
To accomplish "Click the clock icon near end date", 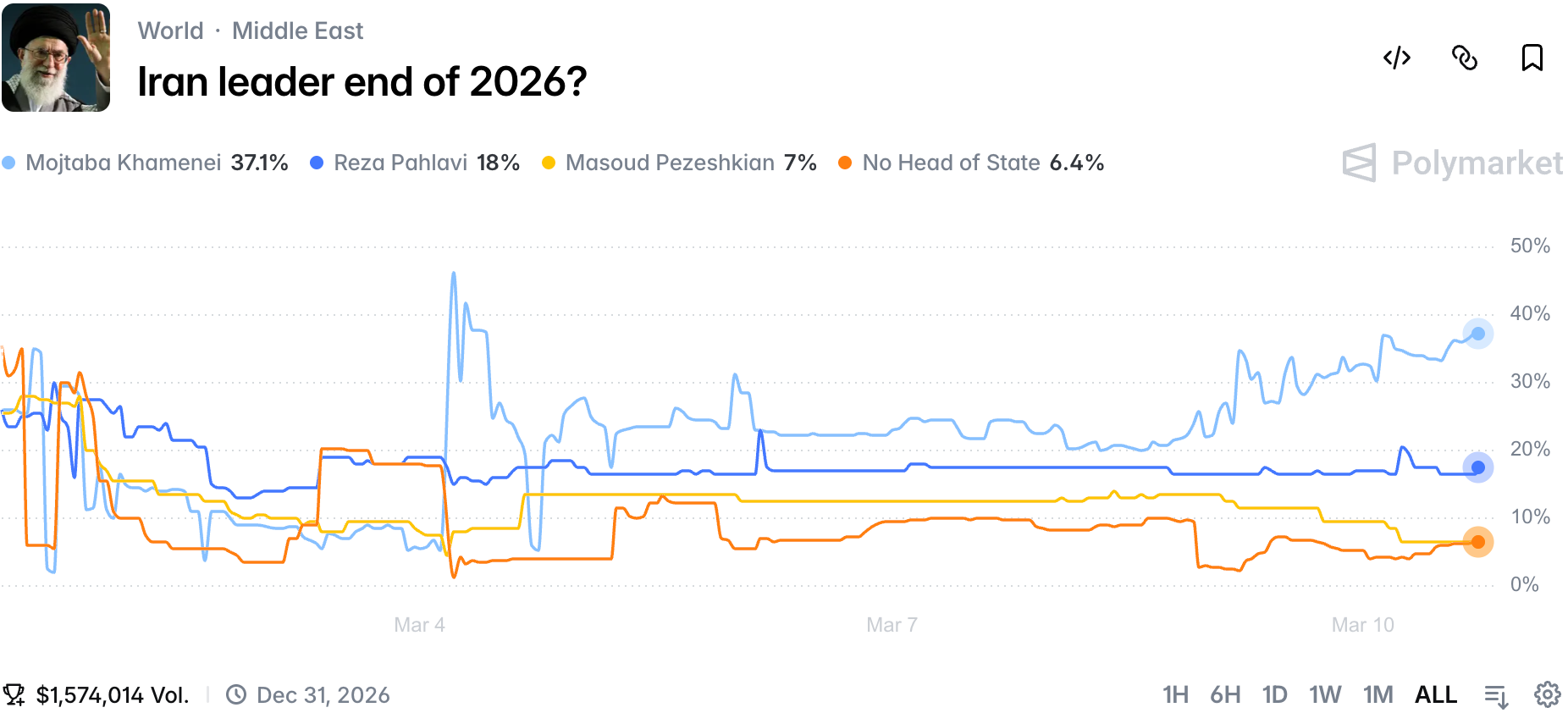I will pos(236,695).
